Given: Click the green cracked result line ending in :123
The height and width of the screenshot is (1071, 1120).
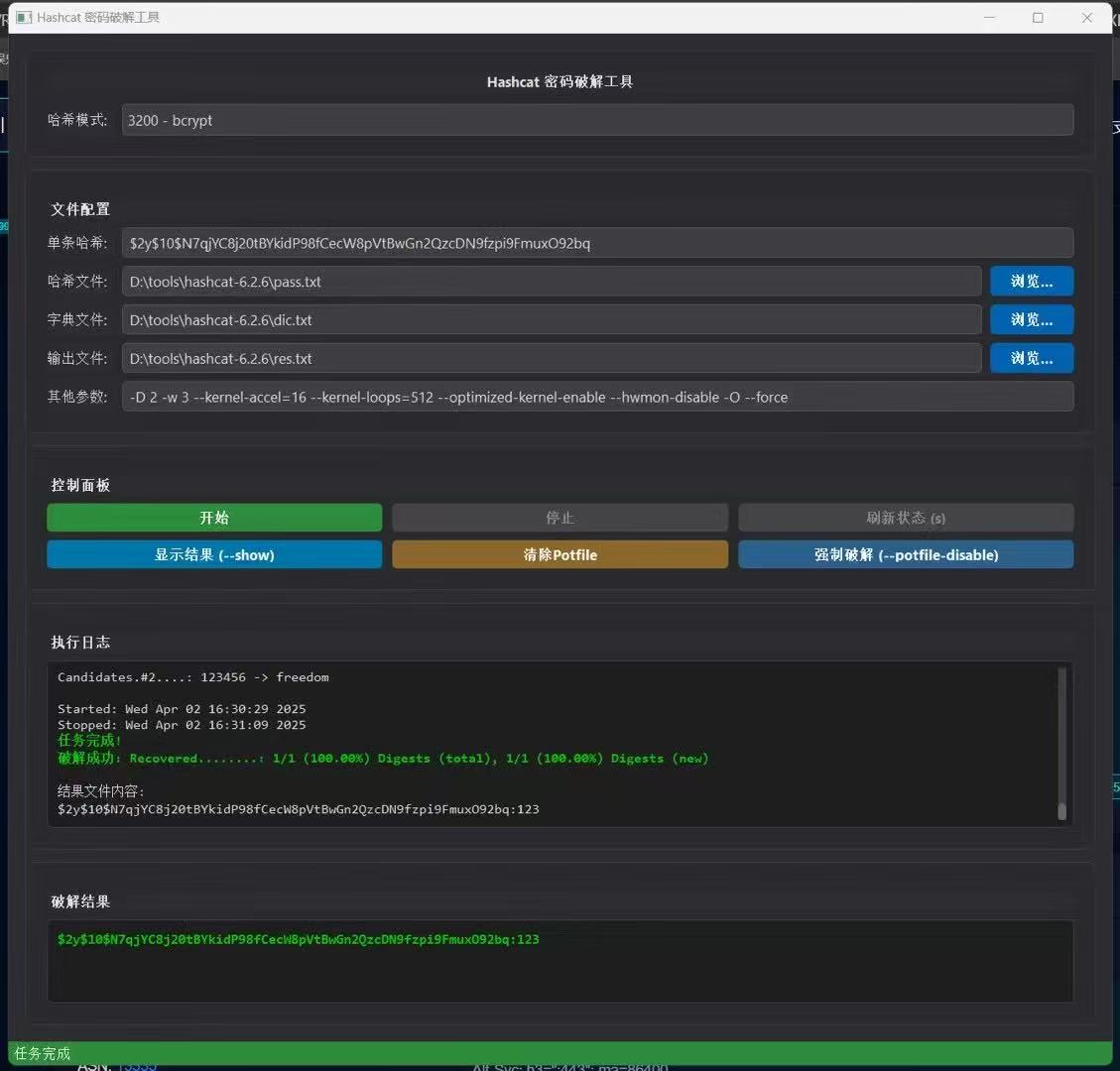Looking at the screenshot, I should click(x=299, y=940).
